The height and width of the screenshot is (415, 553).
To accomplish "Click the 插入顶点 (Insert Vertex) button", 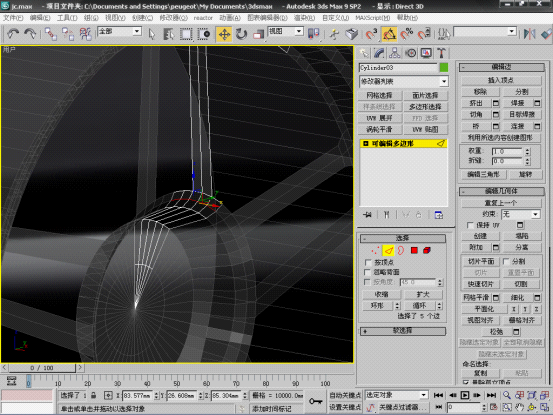I will click(501, 80).
